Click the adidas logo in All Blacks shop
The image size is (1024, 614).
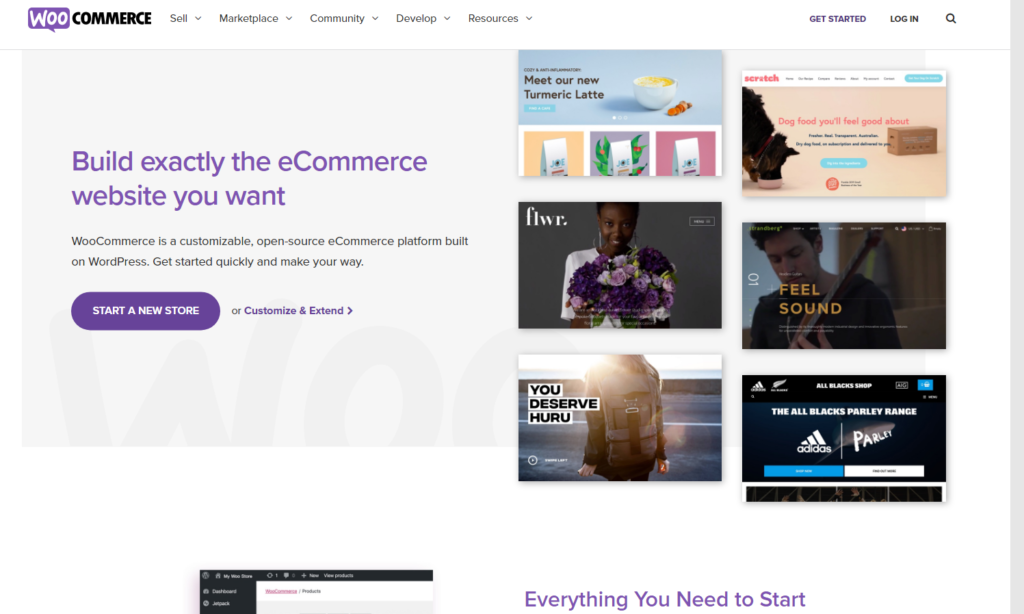(x=814, y=442)
